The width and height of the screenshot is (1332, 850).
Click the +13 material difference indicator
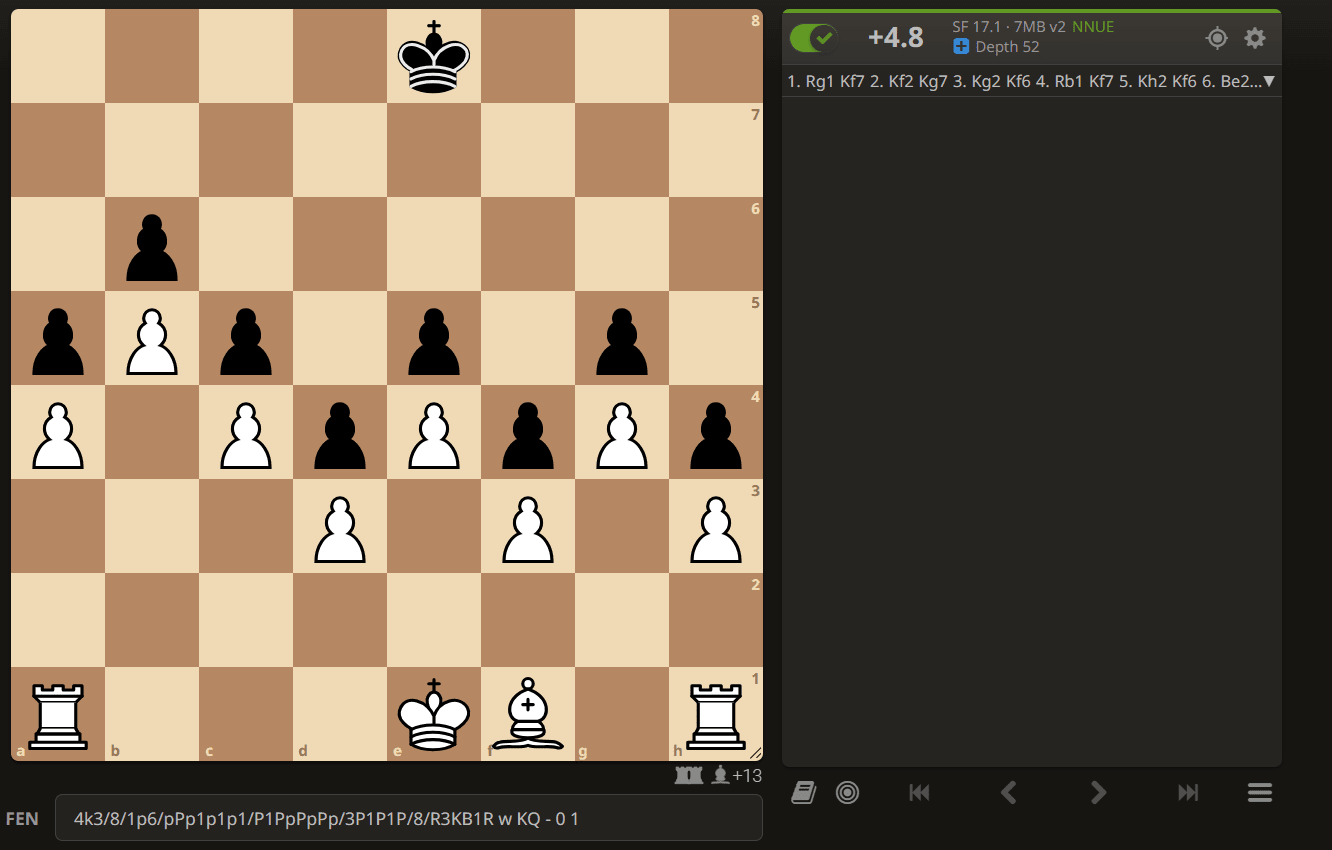tap(747, 775)
